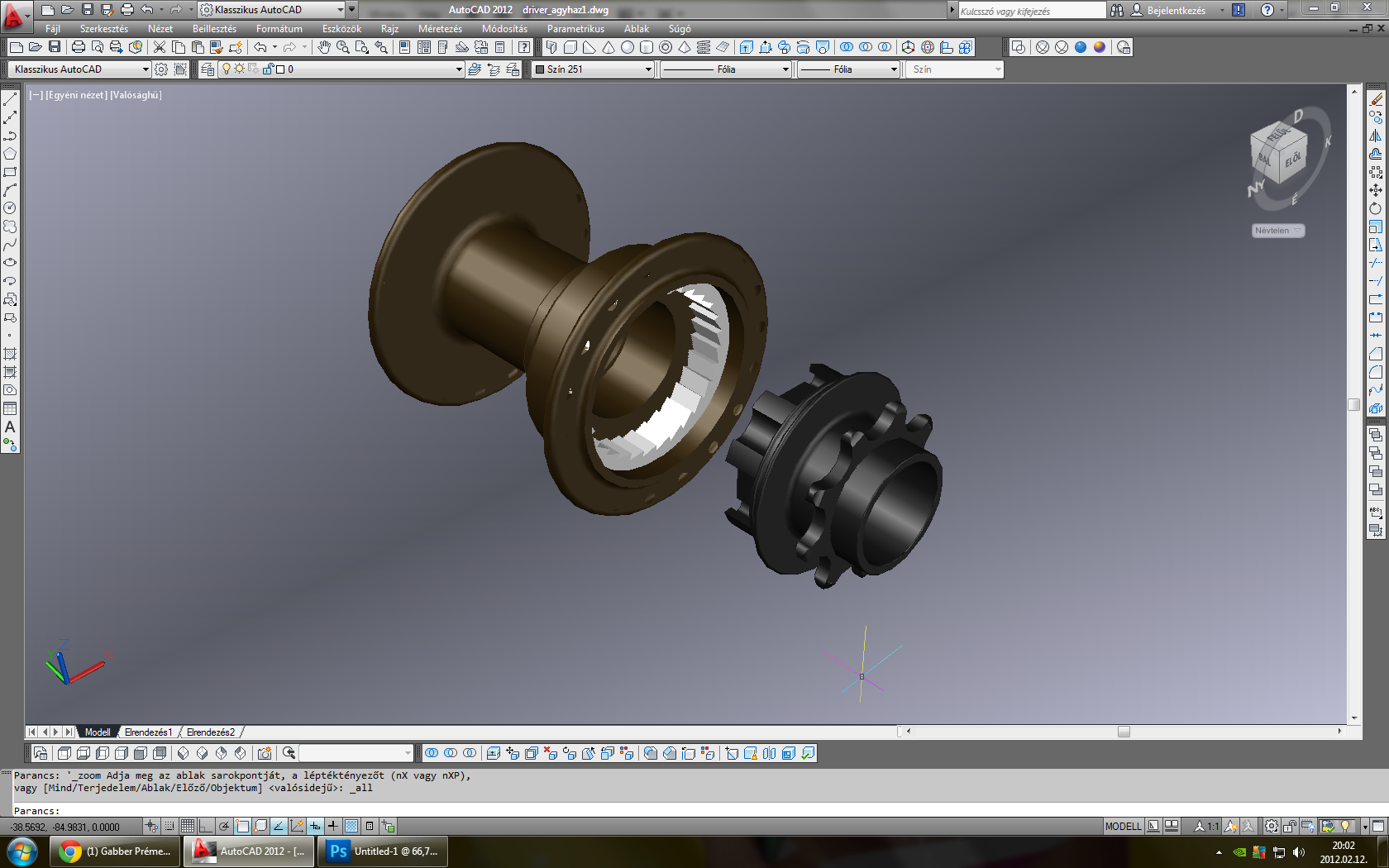Activate the multiline Text tool

coord(10,427)
